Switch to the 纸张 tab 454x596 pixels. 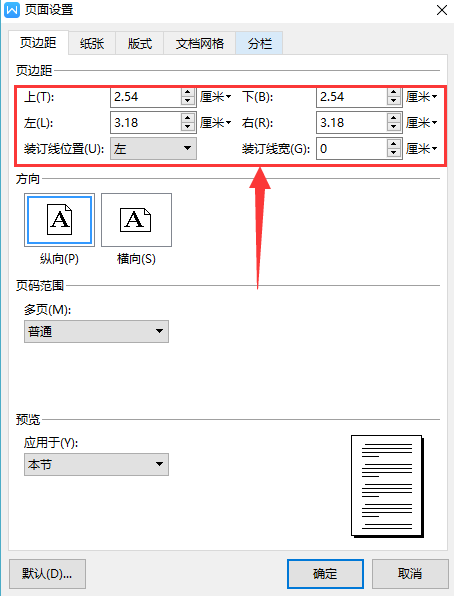click(92, 43)
